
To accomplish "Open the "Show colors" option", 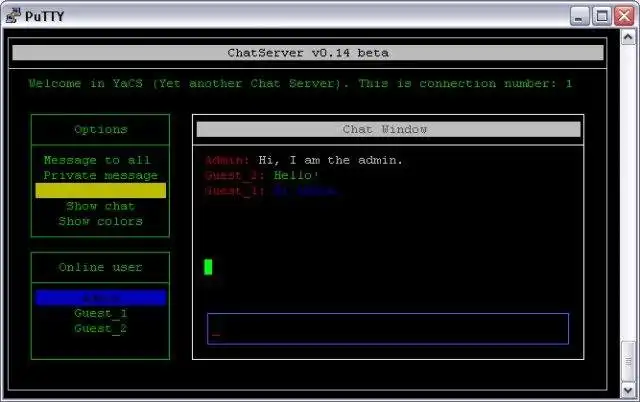I will click(100, 221).
